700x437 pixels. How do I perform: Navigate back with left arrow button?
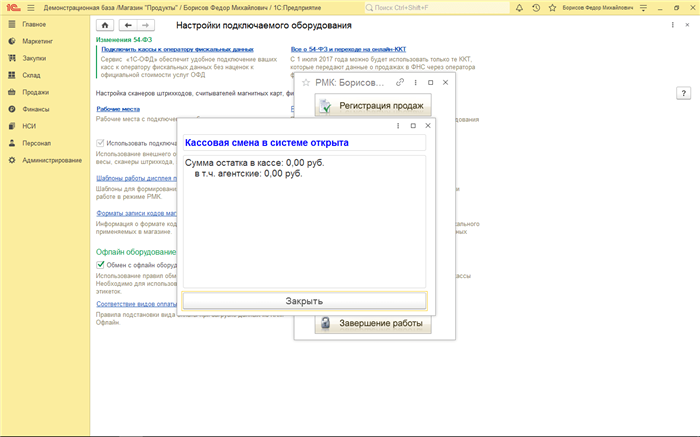pyautogui.click(x=128, y=25)
